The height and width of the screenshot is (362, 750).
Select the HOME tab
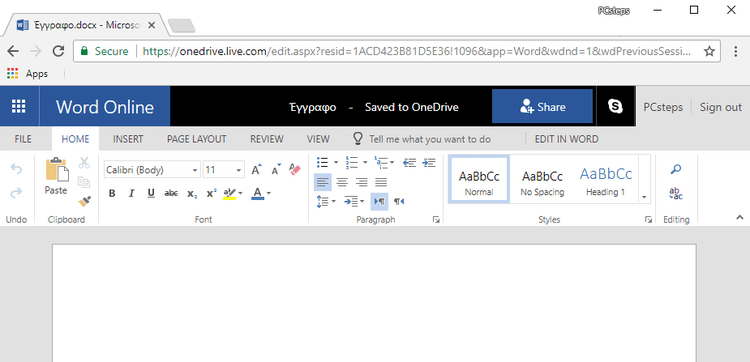pyautogui.click(x=75, y=139)
